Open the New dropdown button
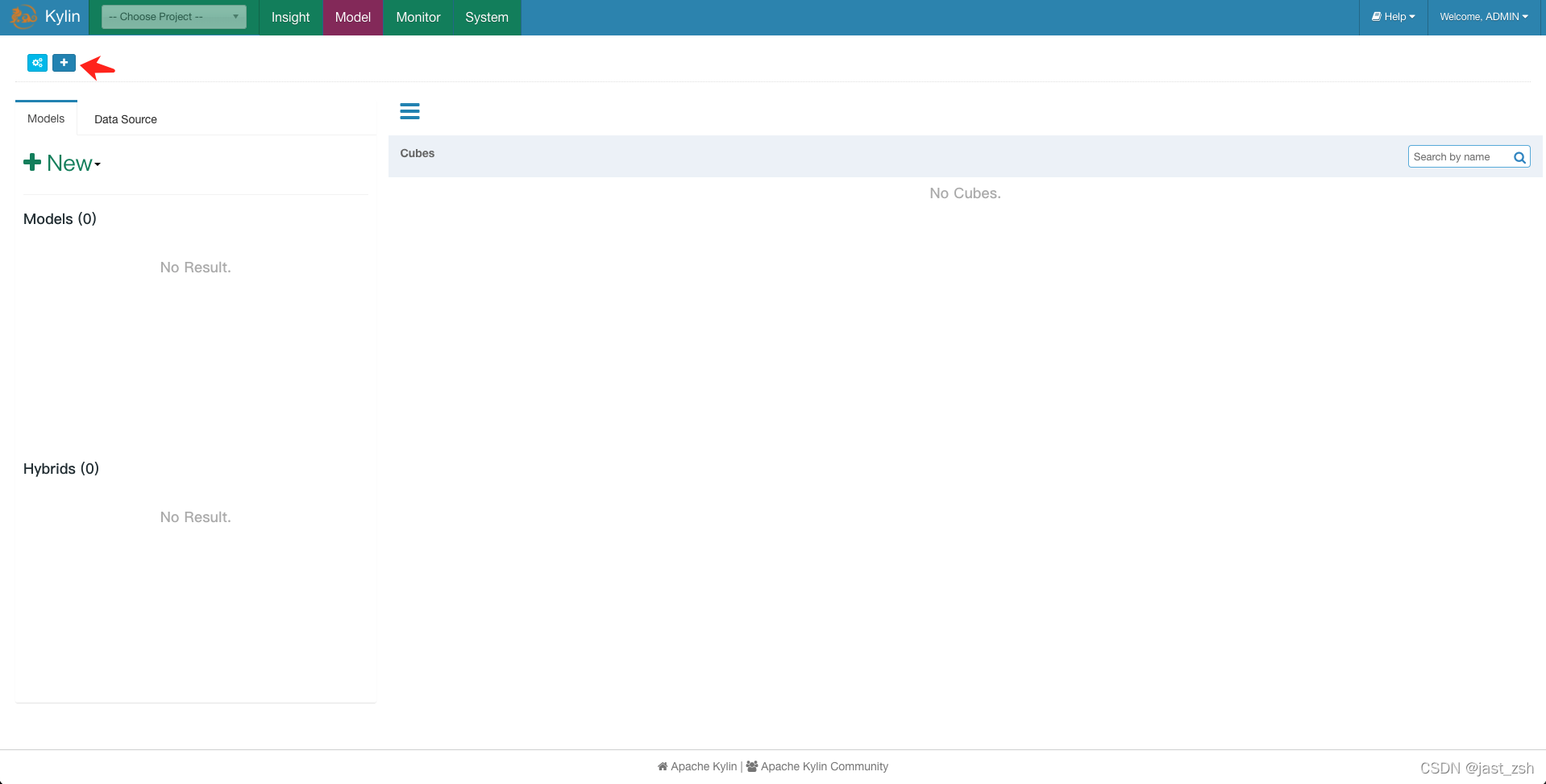This screenshot has width=1546, height=784. click(x=62, y=164)
